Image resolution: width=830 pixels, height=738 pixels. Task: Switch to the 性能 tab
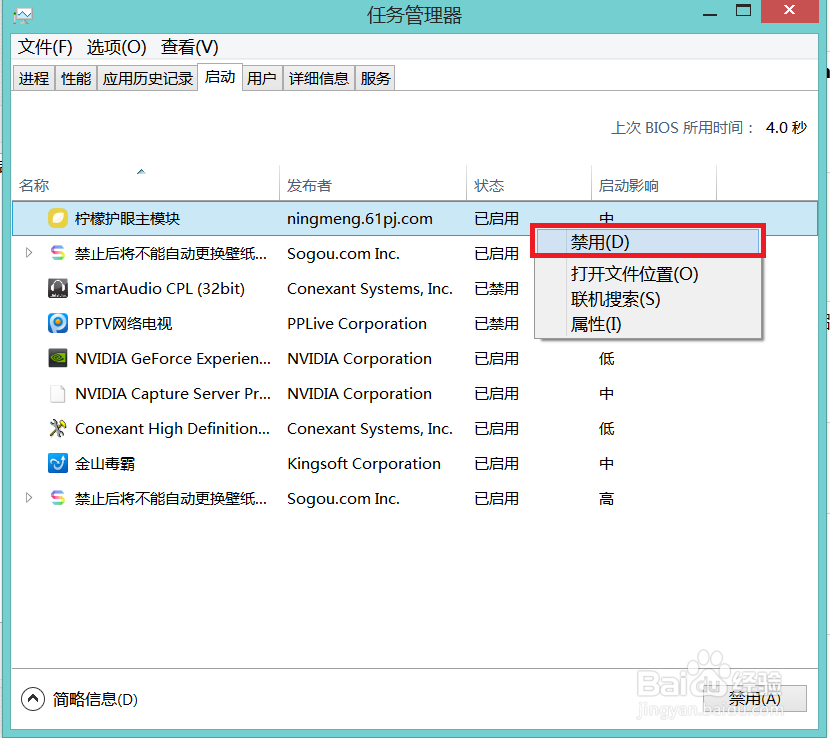point(76,78)
